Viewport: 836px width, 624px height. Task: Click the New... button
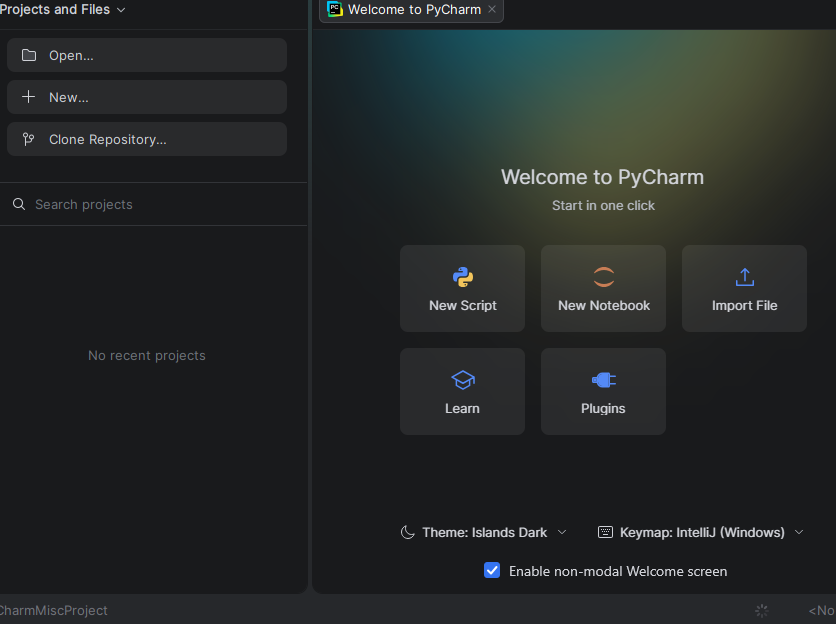pos(147,97)
